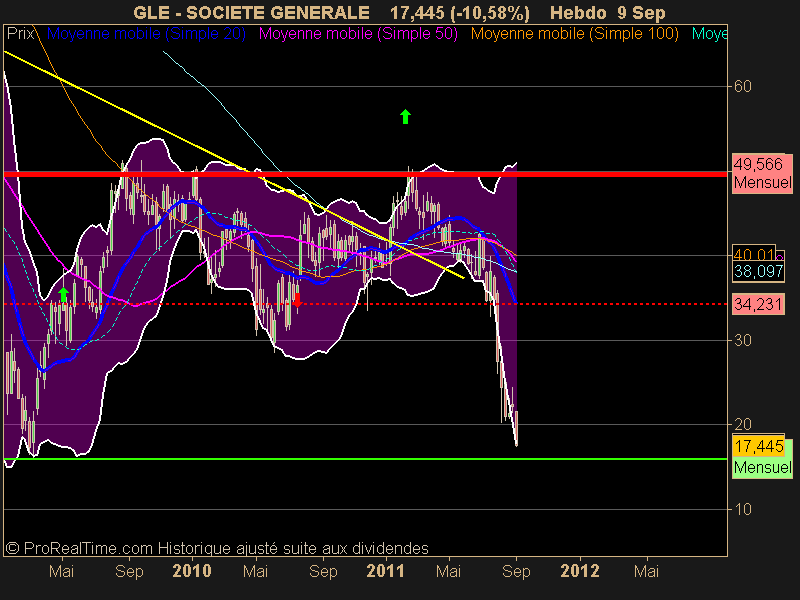Click the 2010 year label on time axis
This screenshot has height=600, width=800.
coord(192,570)
